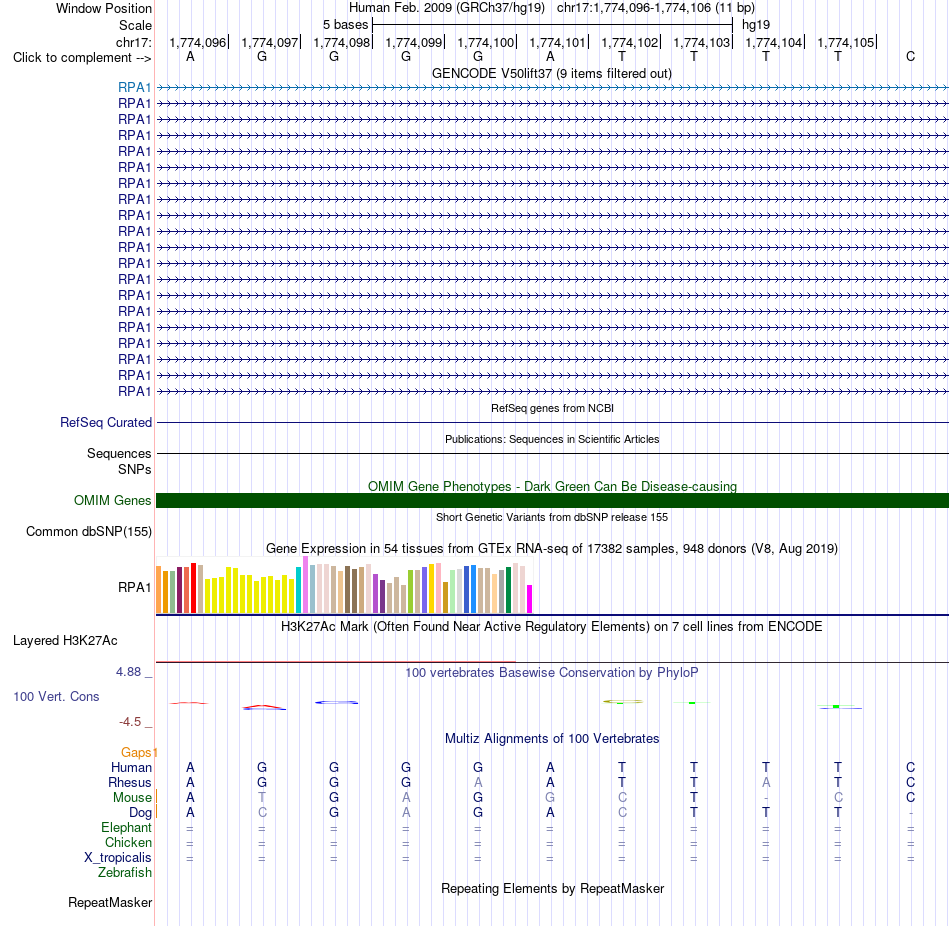Click the 'SNPs' track label
Viewport: 950px width, 926px height.
point(135,470)
